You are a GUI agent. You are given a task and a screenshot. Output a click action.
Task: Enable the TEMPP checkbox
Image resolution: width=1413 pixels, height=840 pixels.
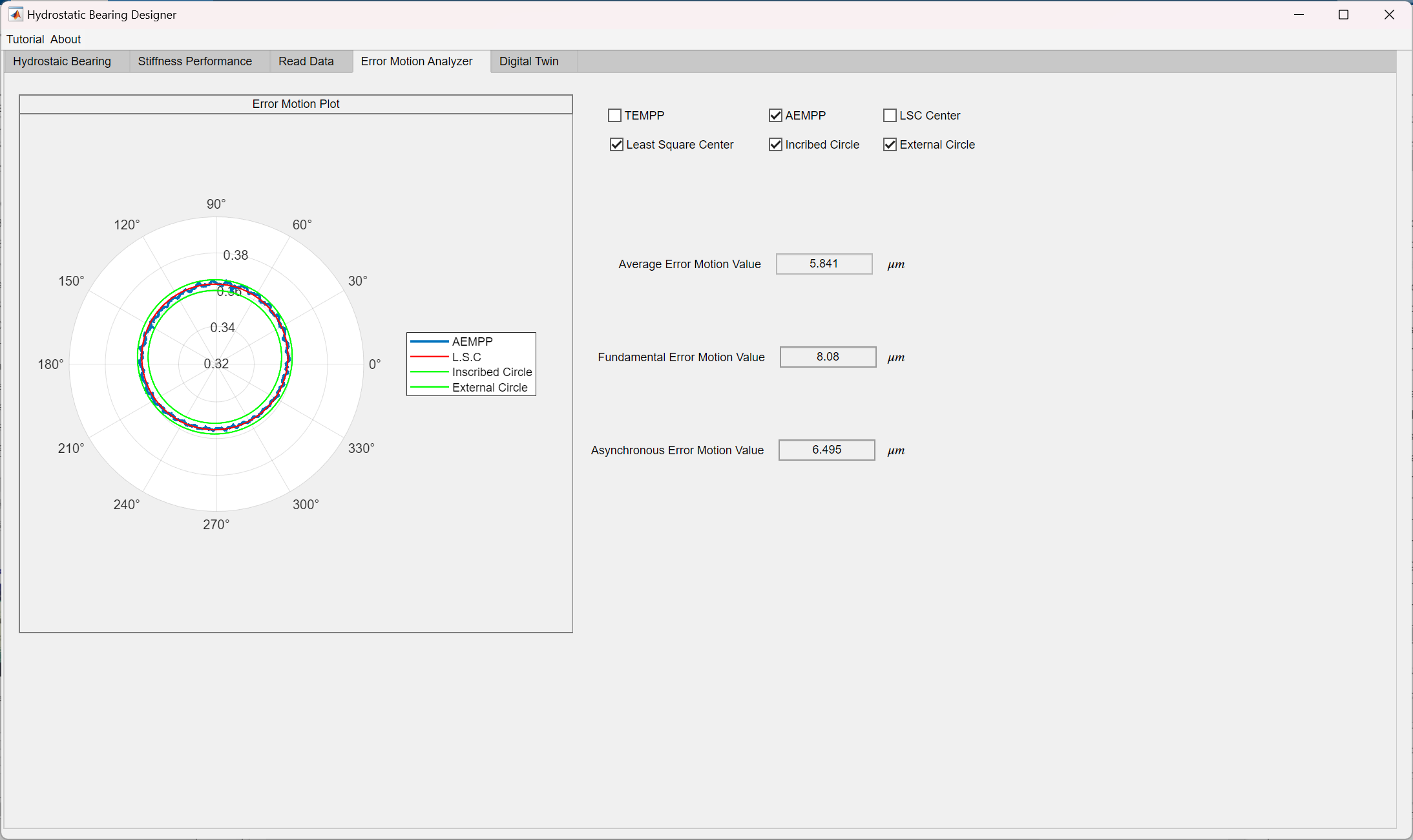pyautogui.click(x=614, y=115)
